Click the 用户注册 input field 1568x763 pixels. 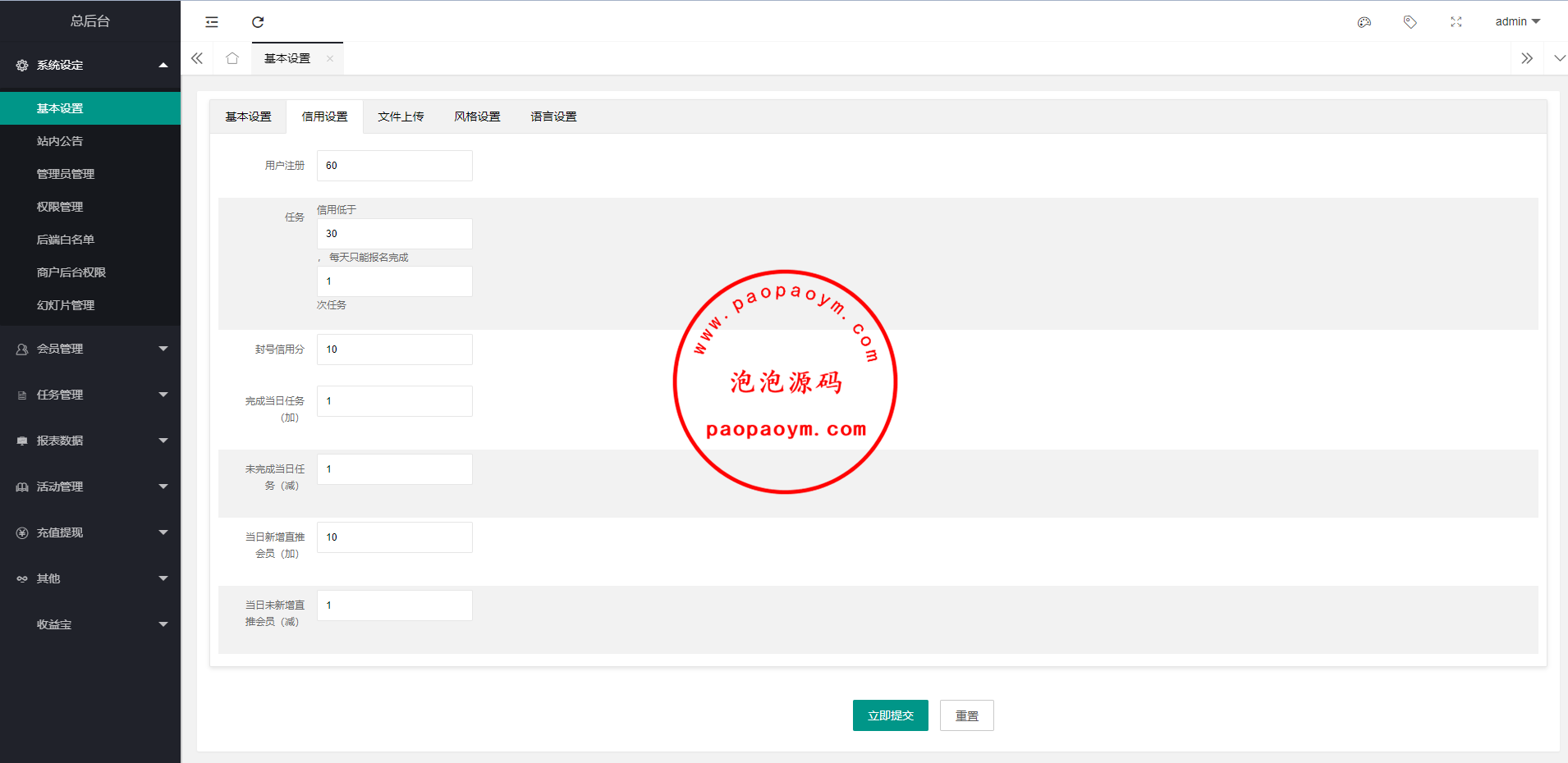(x=394, y=166)
